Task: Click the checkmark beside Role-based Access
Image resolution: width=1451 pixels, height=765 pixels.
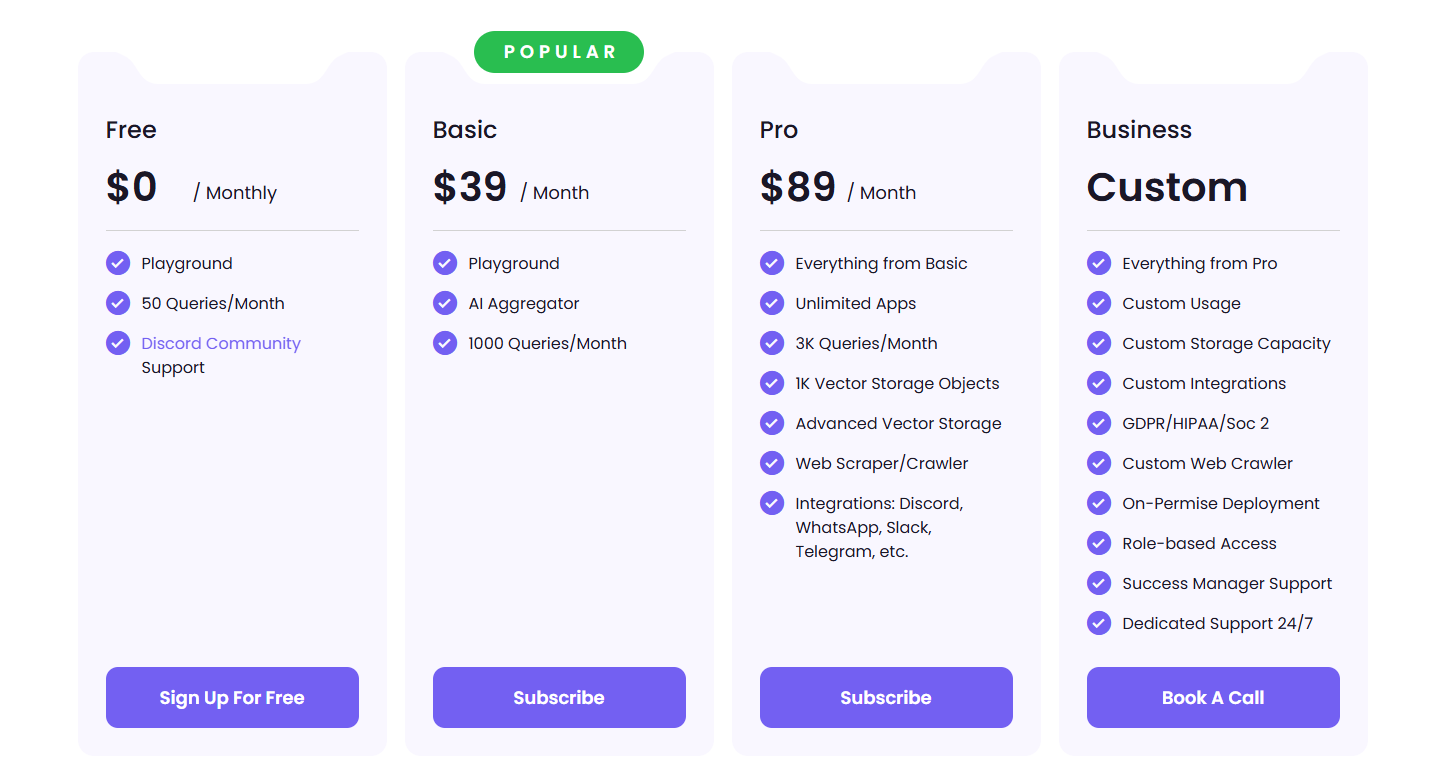Action: [1099, 543]
